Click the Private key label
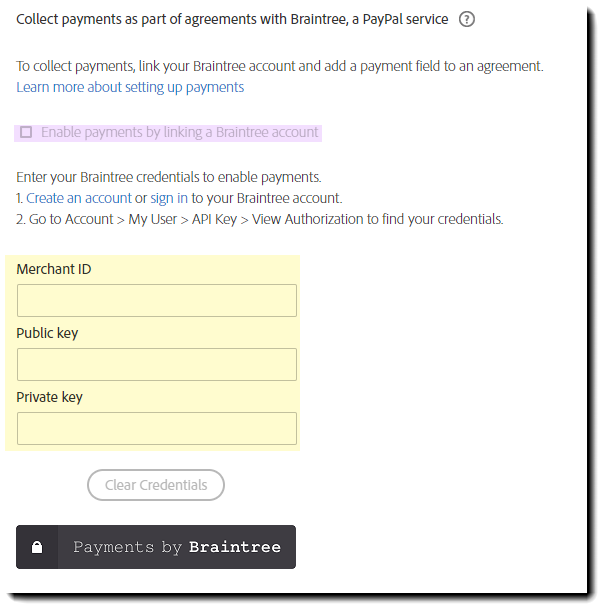 pyautogui.click(x=50, y=397)
